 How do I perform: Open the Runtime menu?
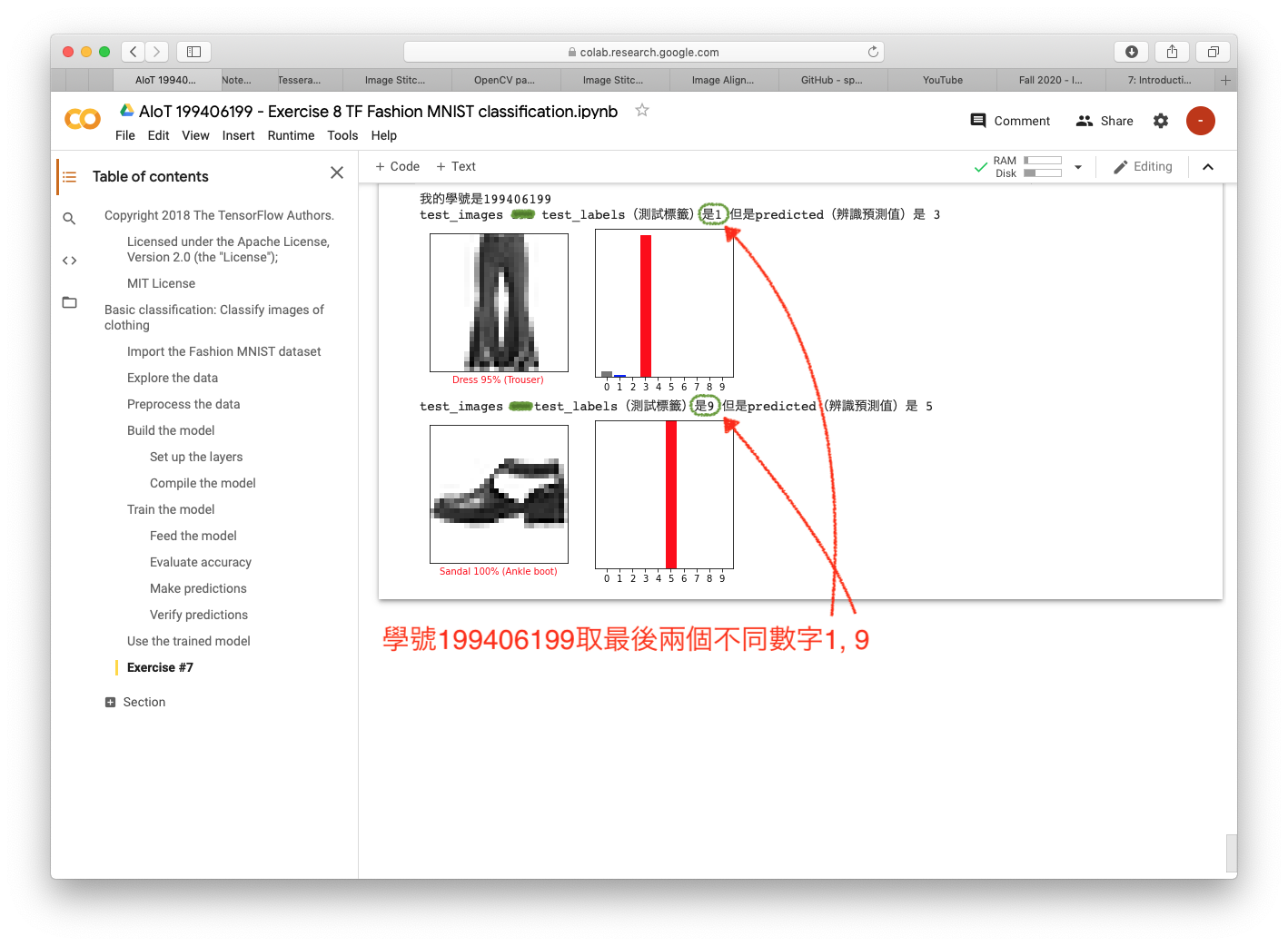[x=291, y=135]
